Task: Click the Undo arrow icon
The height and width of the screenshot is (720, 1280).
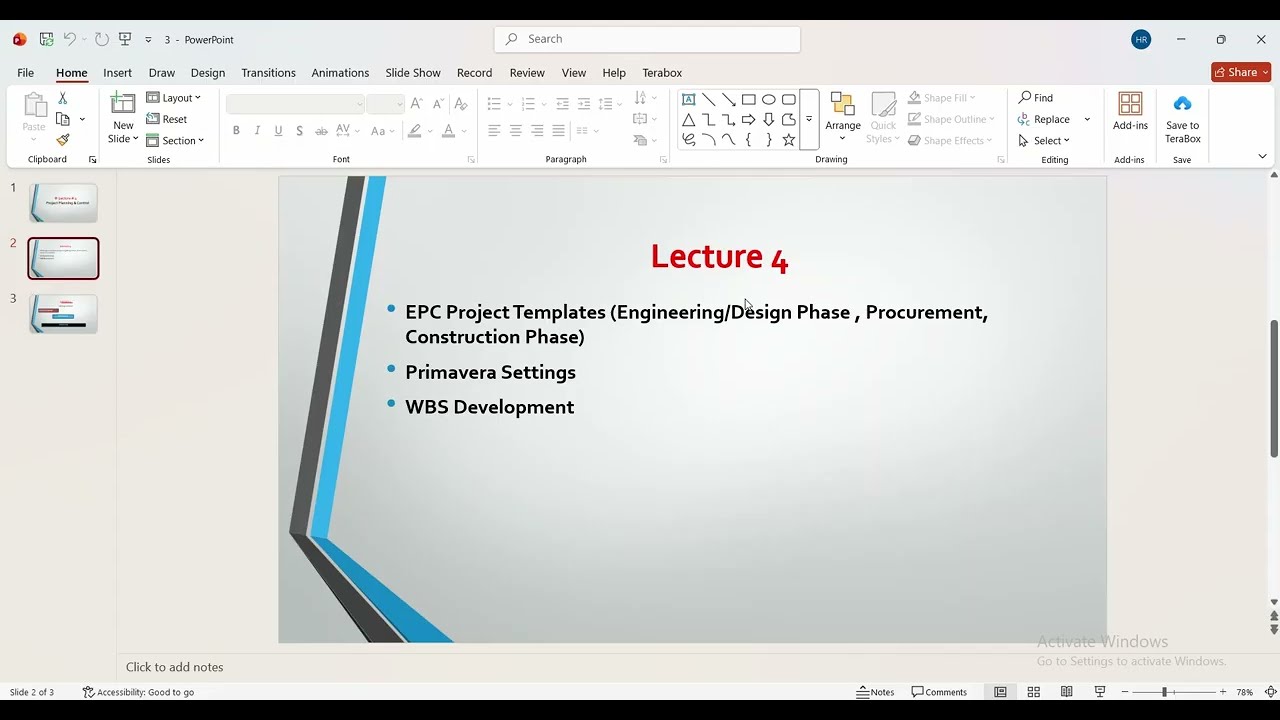Action: click(x=70, y=39)
